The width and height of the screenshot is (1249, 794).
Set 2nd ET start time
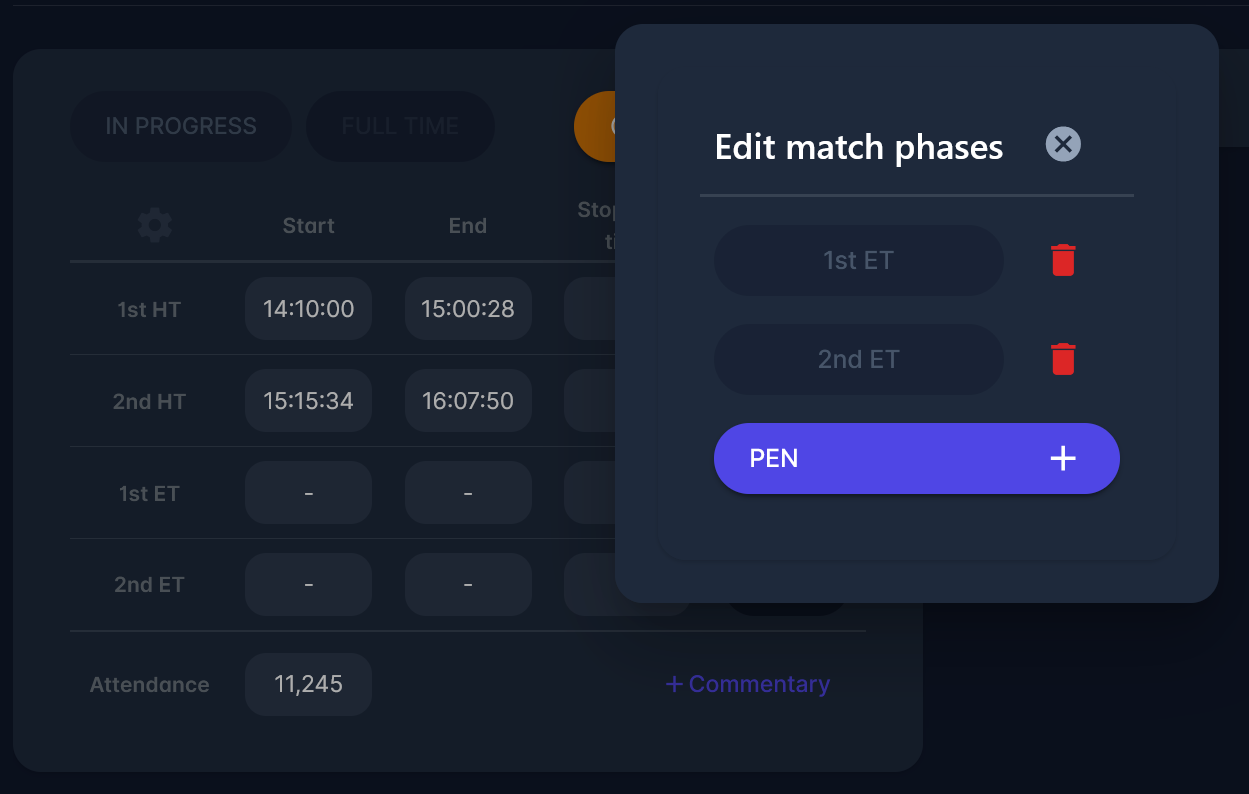tap(308, 585)
